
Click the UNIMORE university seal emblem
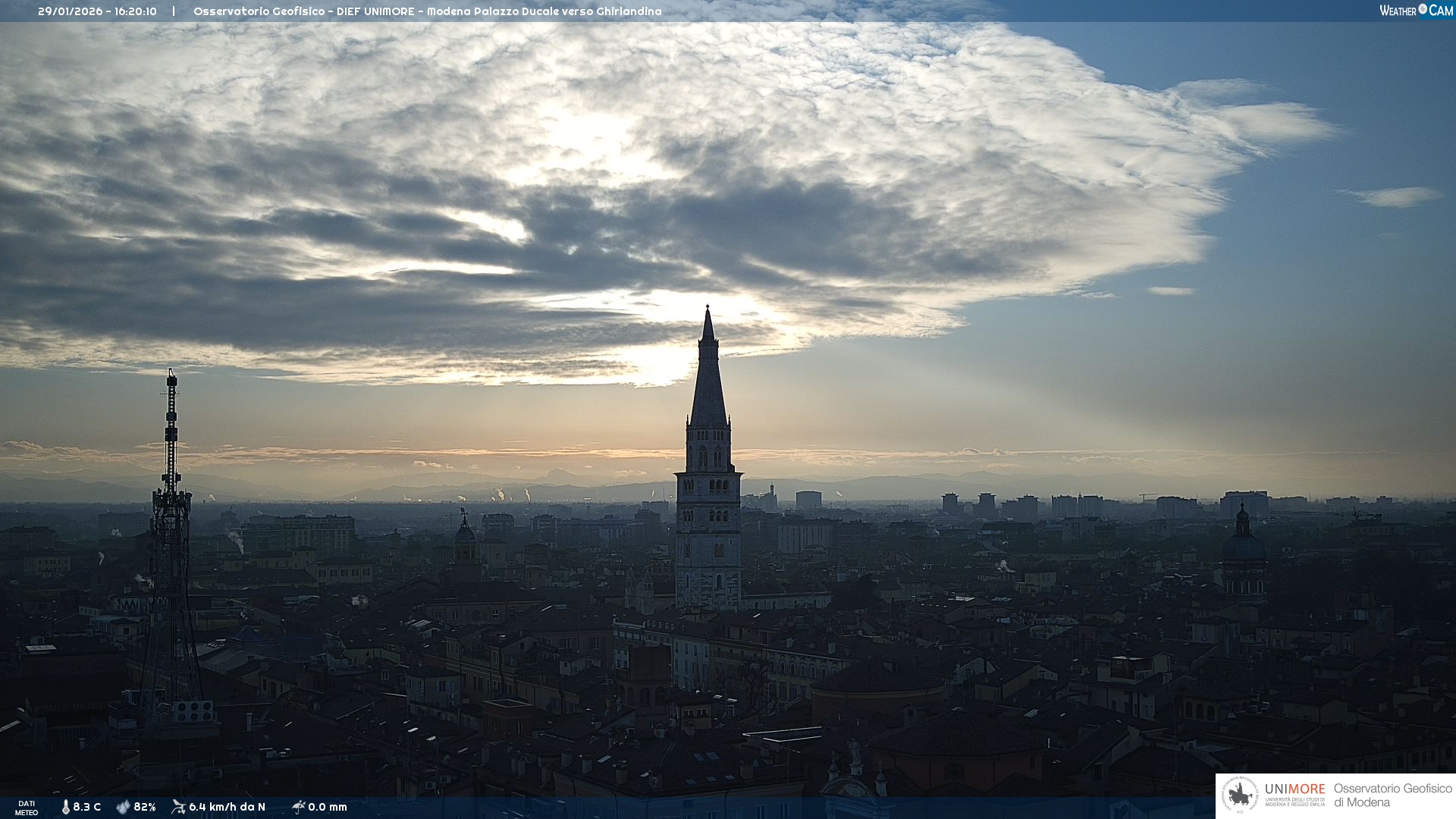(1240, 795)
